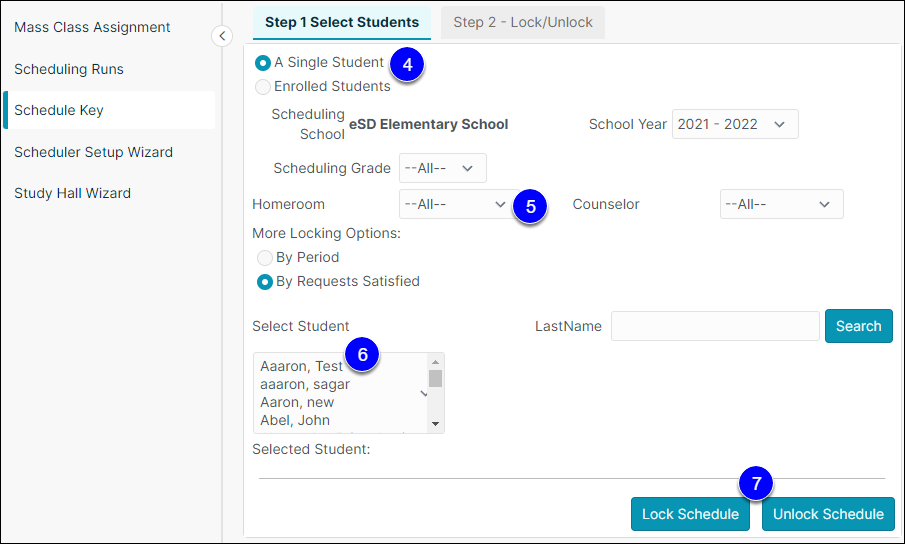Select the A Single Student radio button
The width and height of the screenshot is (905, 544).
[263, 62]
